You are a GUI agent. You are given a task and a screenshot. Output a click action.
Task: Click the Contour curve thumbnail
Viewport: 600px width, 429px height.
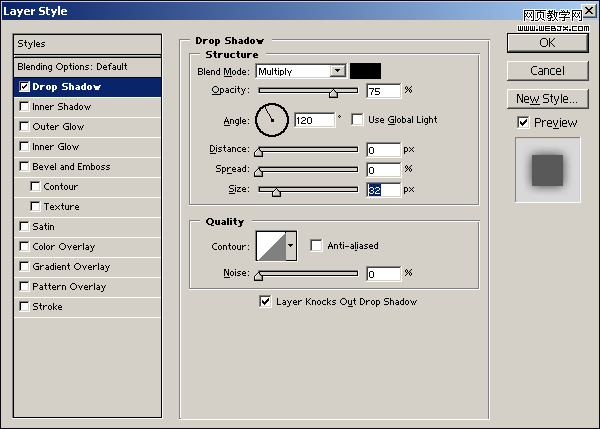pos(271,246)
